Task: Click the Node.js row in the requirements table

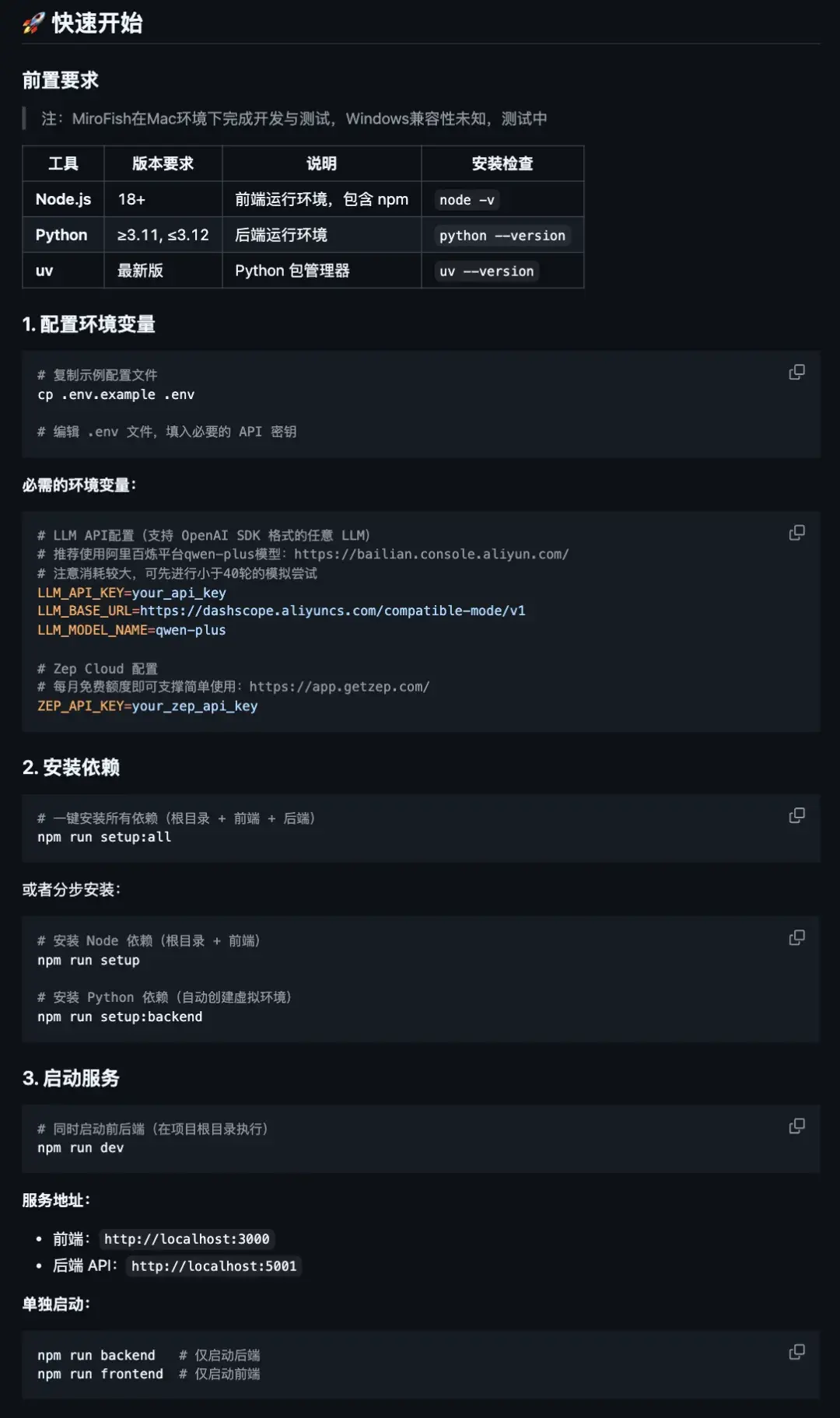Action: 62,199
